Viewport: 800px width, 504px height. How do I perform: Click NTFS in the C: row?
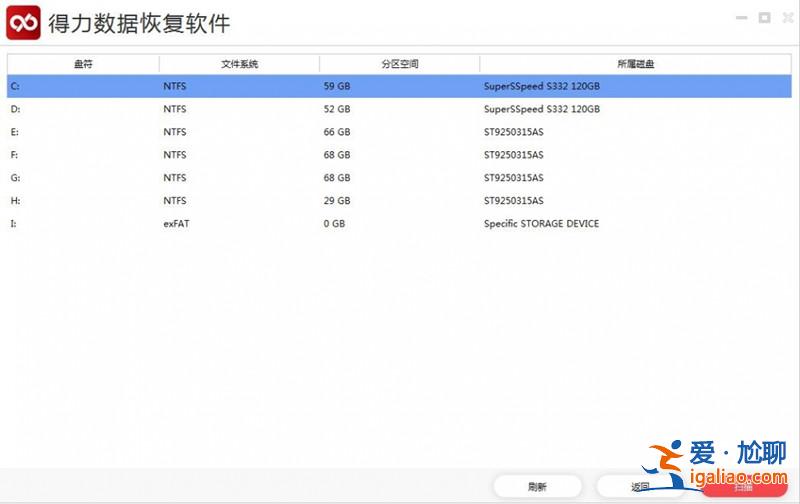click(174, 86)
